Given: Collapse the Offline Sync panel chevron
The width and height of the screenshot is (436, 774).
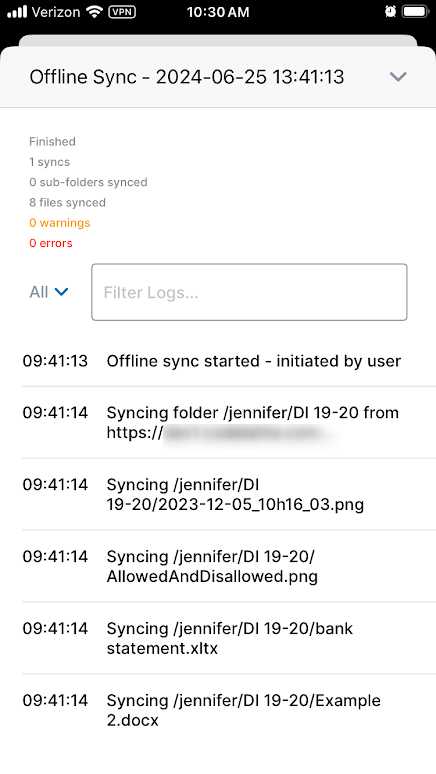Looking at the screenshot, I should [x=397, y=77].
